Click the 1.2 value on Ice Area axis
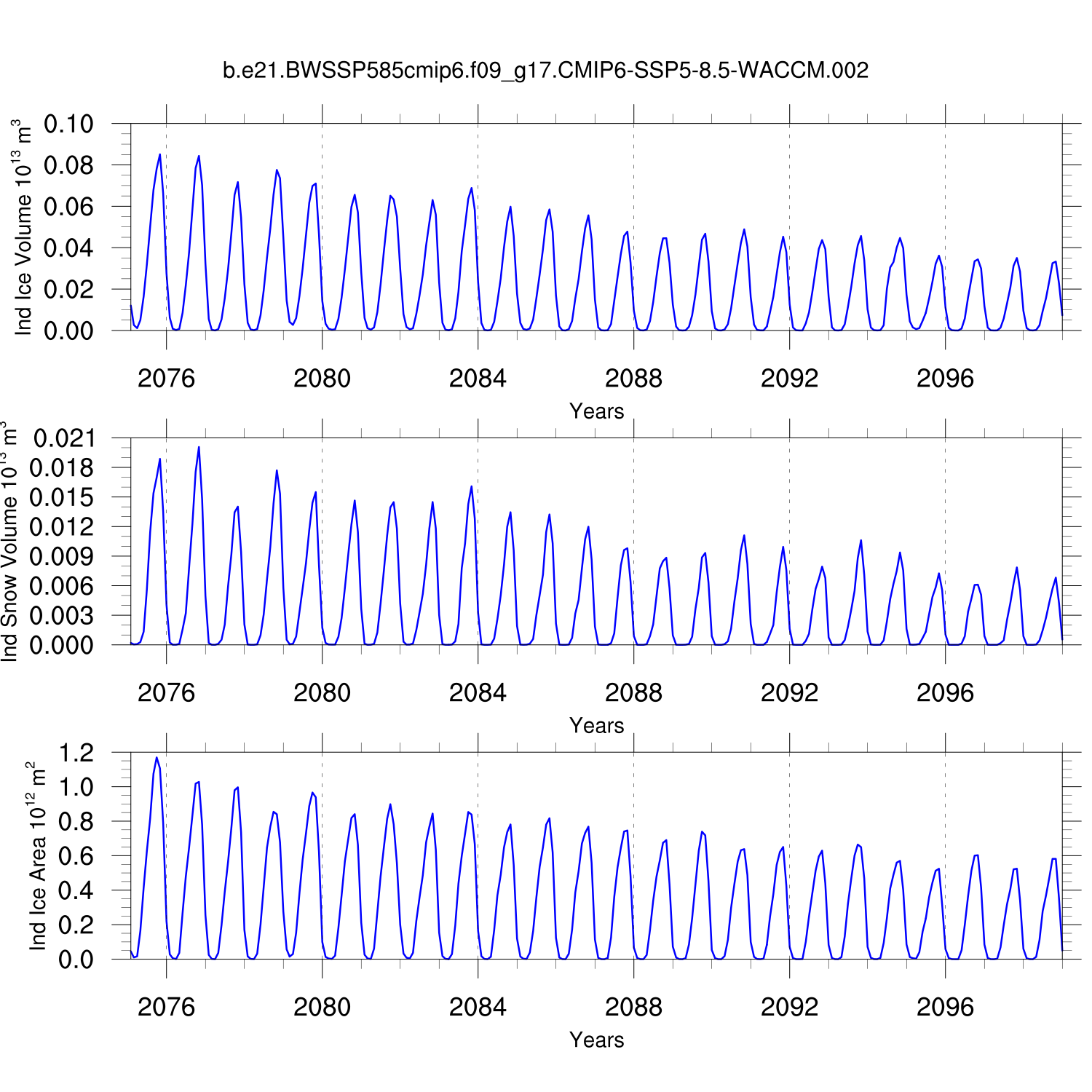The width and height of the screenshot is (1092, 1092). click(x=76, y=753)
